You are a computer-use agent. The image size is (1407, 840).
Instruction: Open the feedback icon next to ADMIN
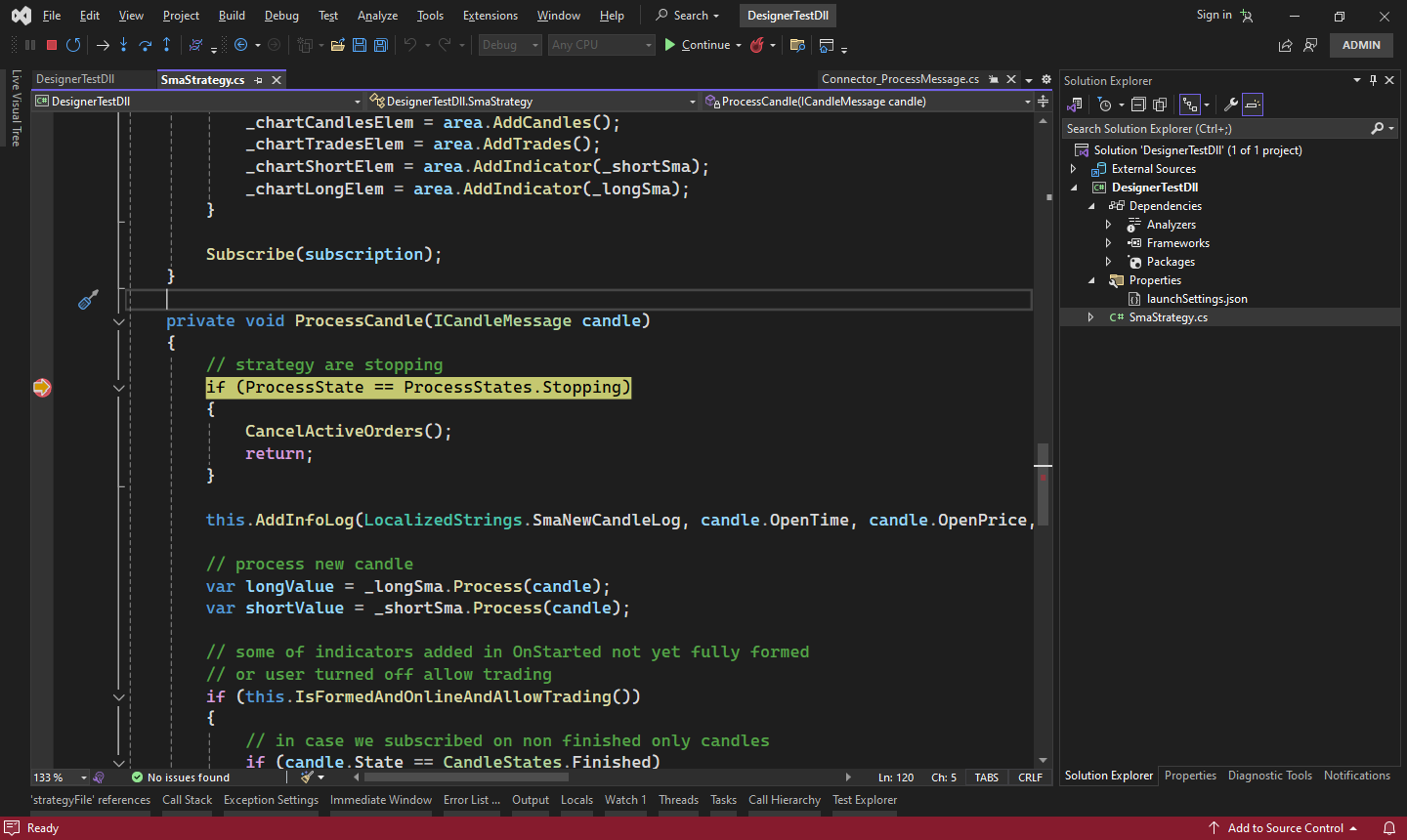point(1311,45)
